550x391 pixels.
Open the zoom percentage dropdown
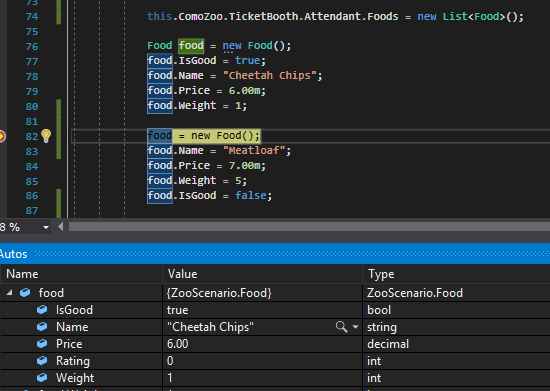(x=46, y=228)
